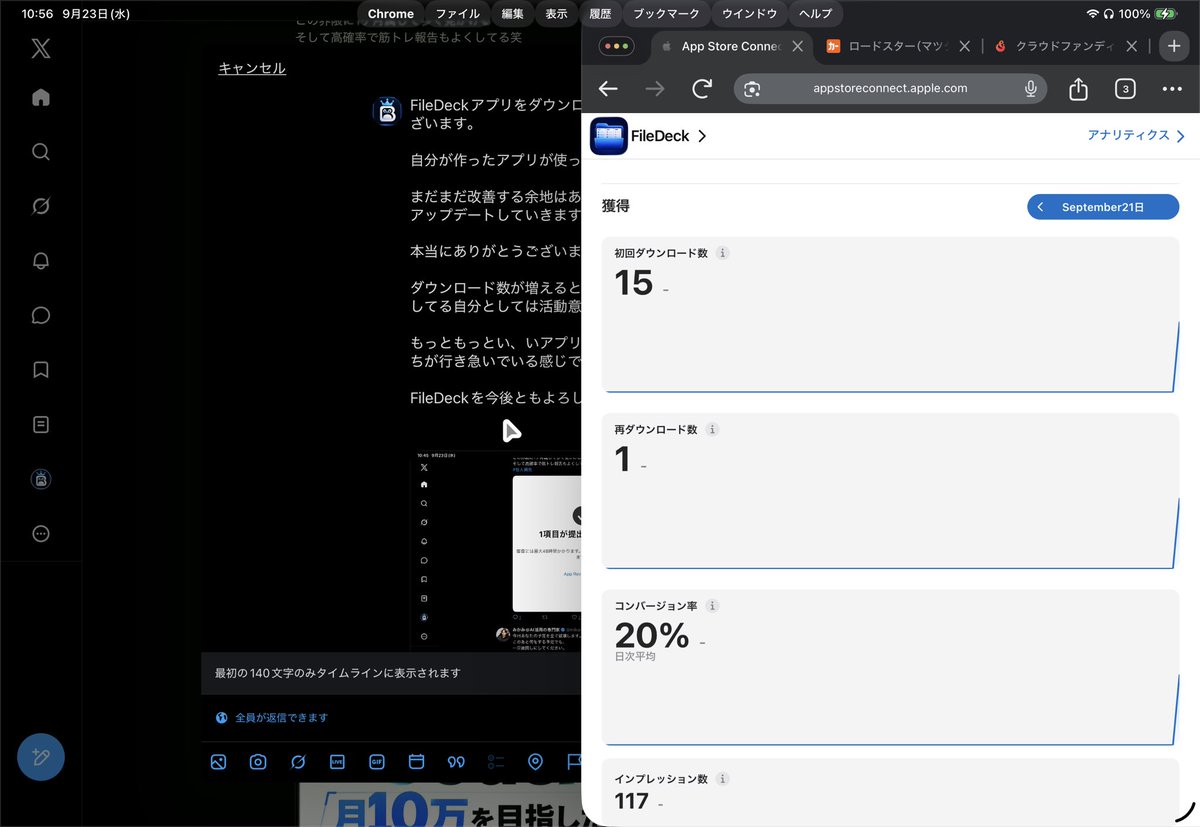This screenshot has height=827, width=1200.
Task: Click the address bar showing appstoreconnect.apple.com
Action: pos(890,88)
